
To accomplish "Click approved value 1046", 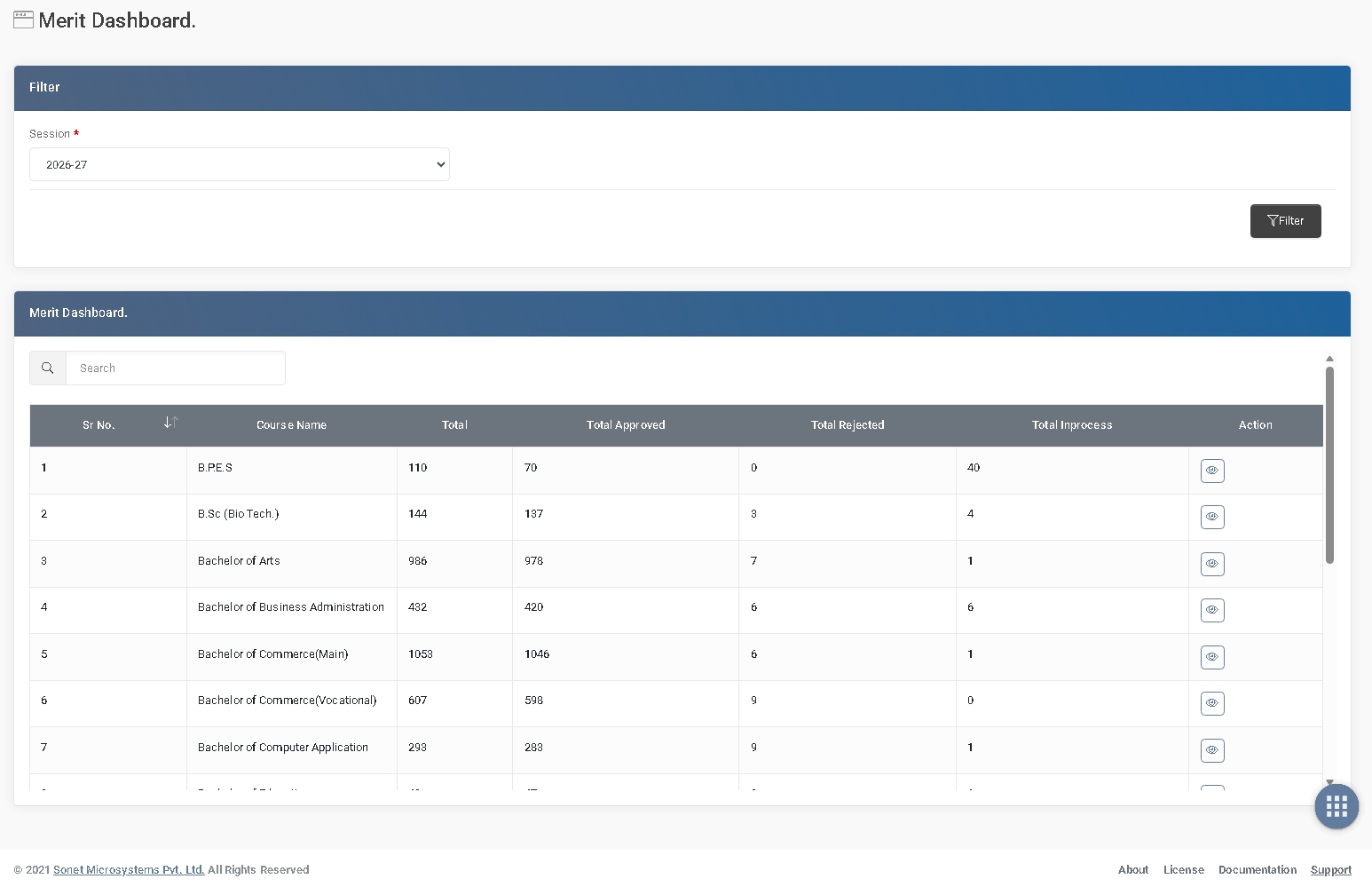I will click(x=537, y=654).
